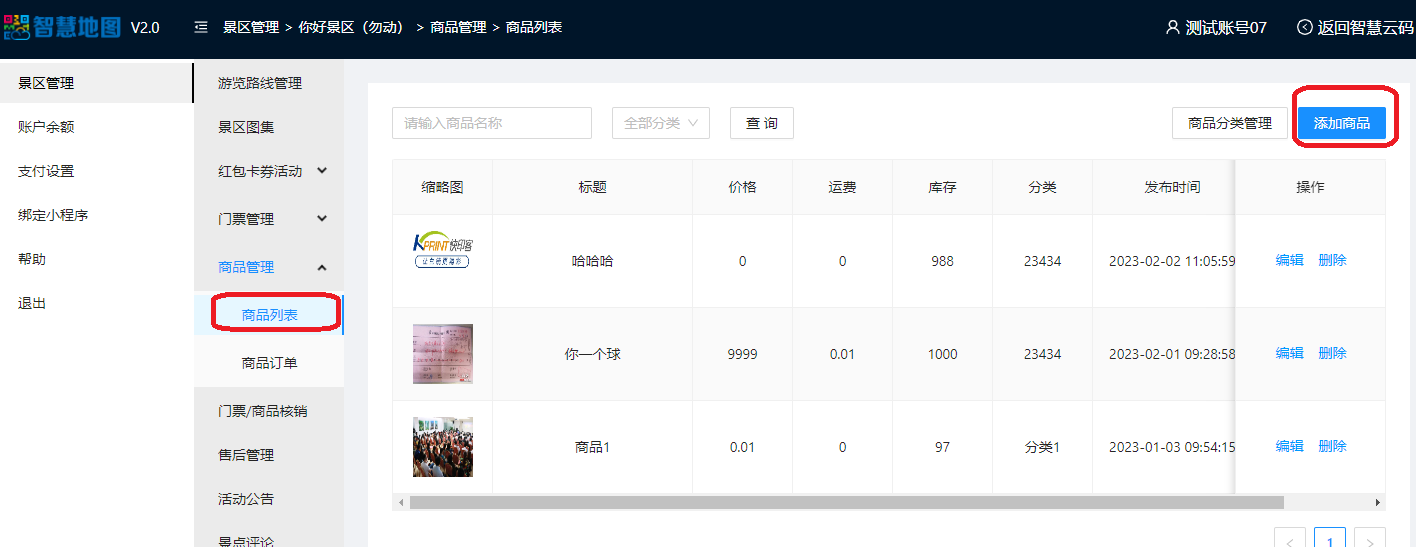Edit the 哈哈哈 product row
The image size is (1416, 547).
coord(1289,260)
